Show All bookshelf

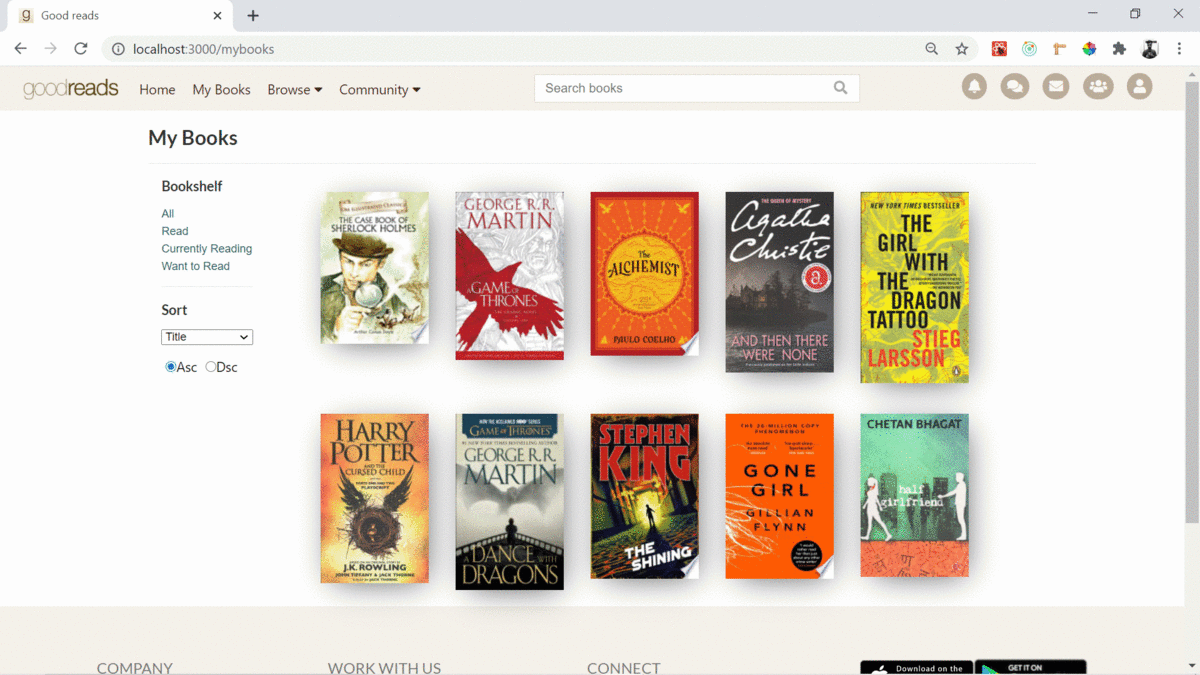(168, 213)
